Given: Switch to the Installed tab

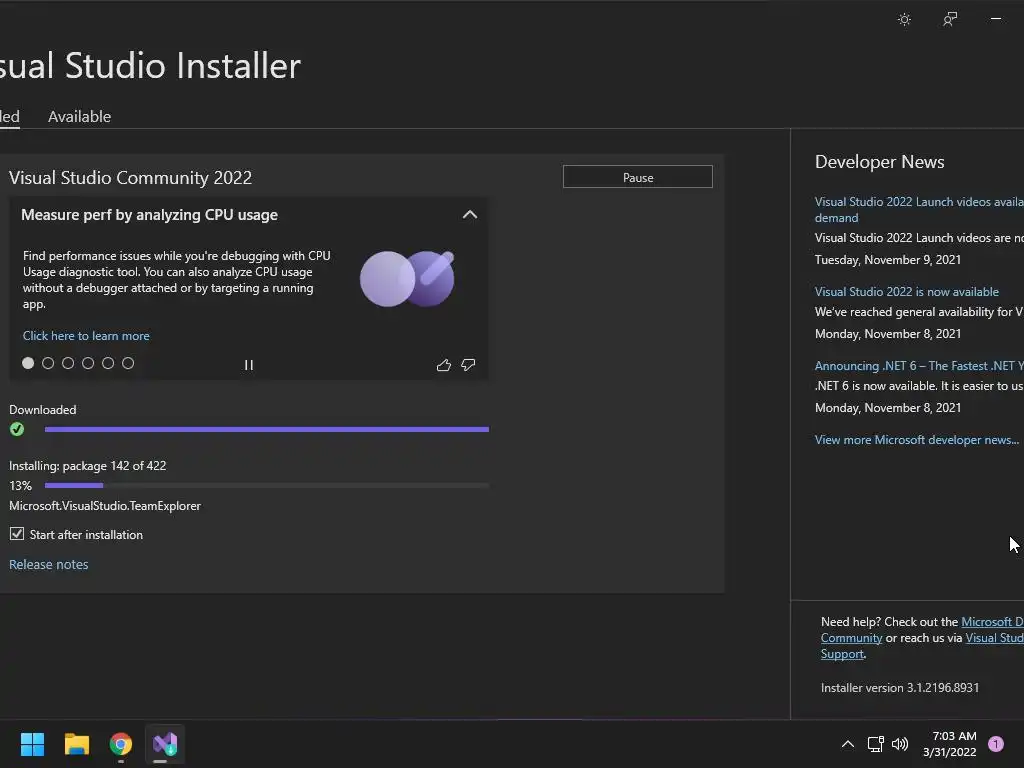Looking at the screenshot, I should click(x=10, y=116).
